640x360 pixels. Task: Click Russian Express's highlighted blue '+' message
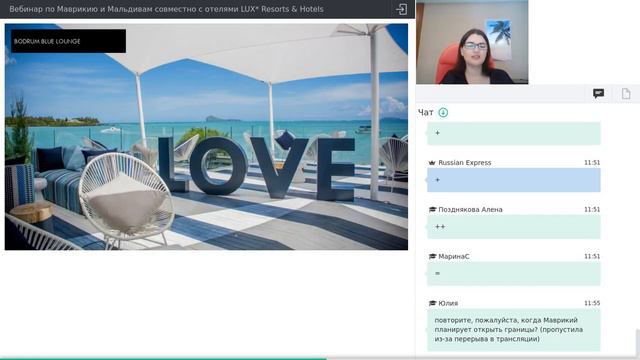point(513,180)
